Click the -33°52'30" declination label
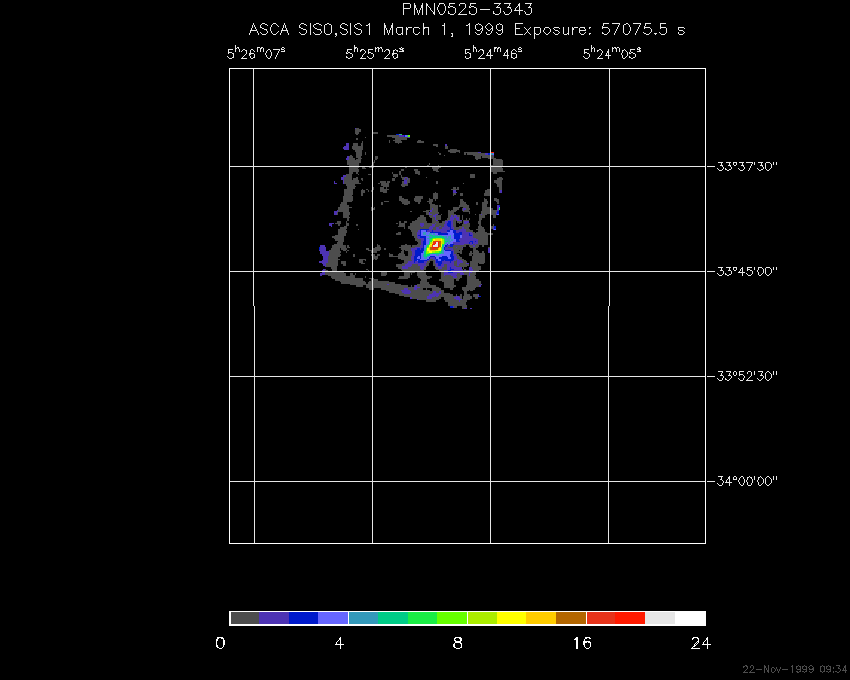 coord(744,376)
